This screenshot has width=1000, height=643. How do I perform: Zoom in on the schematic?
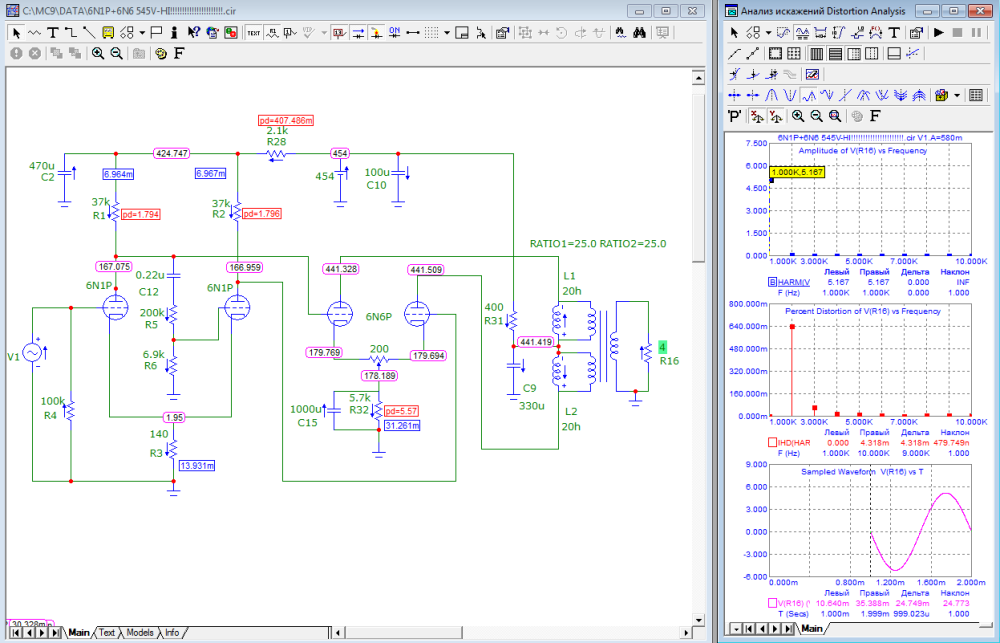point(98,52)
